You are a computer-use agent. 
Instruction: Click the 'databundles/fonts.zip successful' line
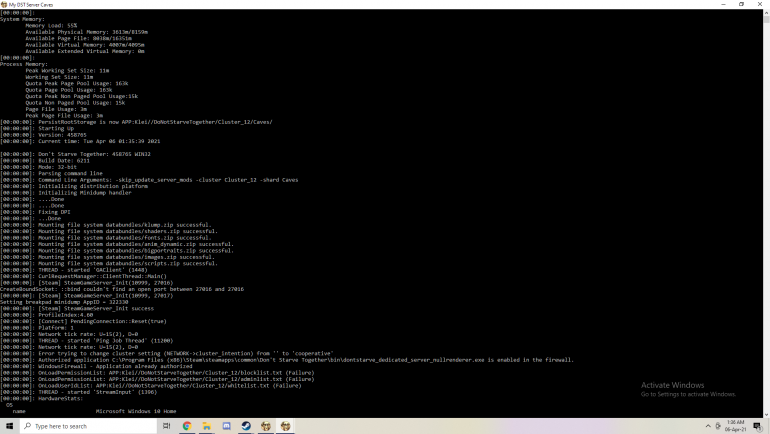pos(106,238)
